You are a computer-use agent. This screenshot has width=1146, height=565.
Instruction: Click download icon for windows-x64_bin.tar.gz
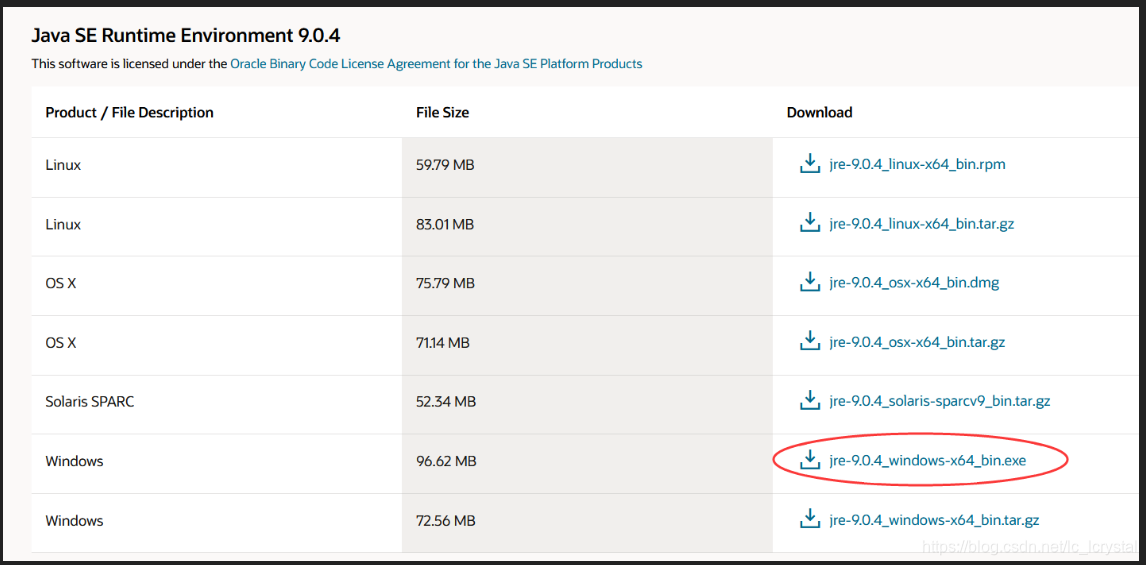coord(809,520)
